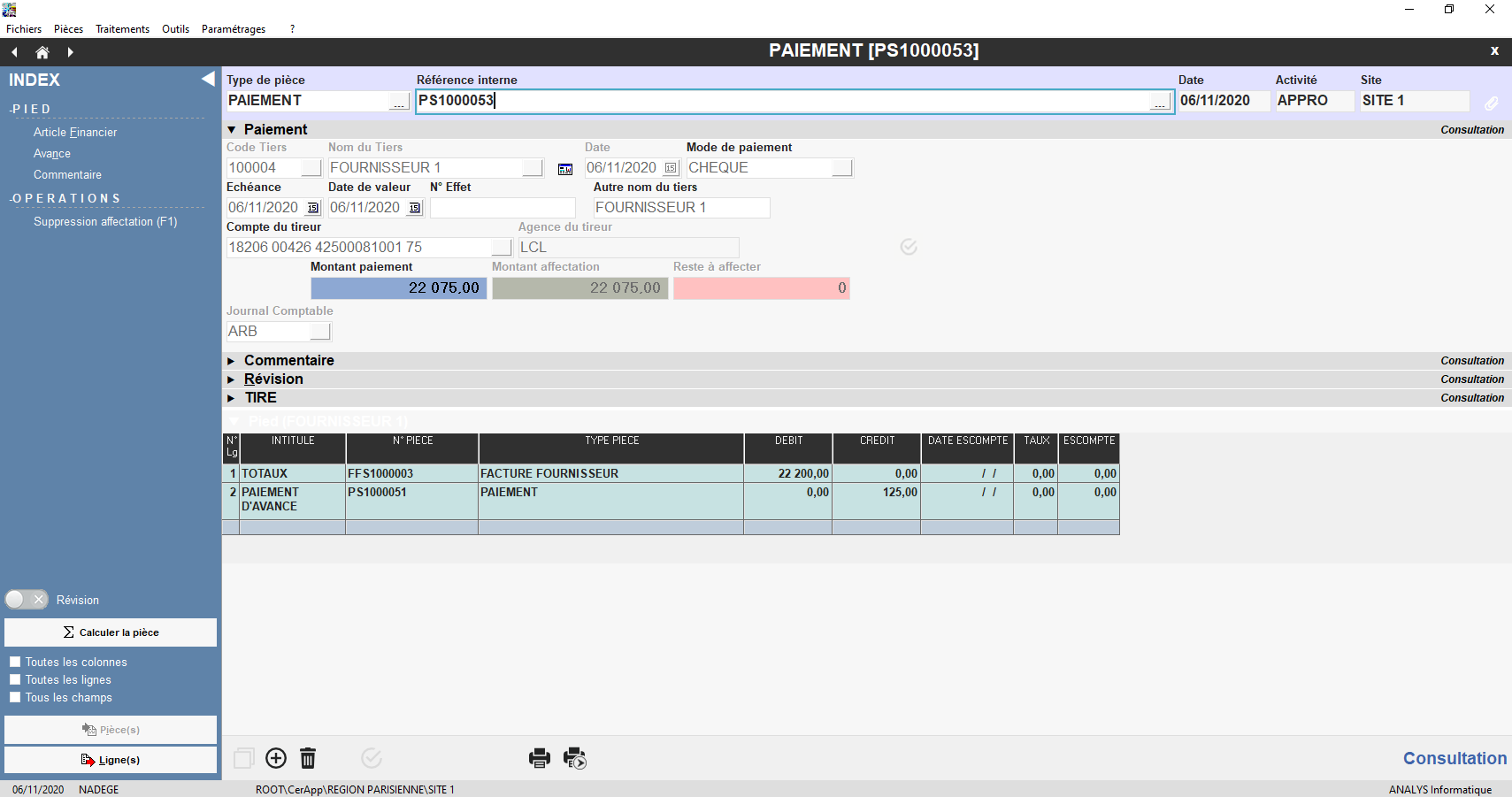Click the blue Montant paiement amount field
The height and width of the screenshot is (797, 1512).
click(398, 288)
